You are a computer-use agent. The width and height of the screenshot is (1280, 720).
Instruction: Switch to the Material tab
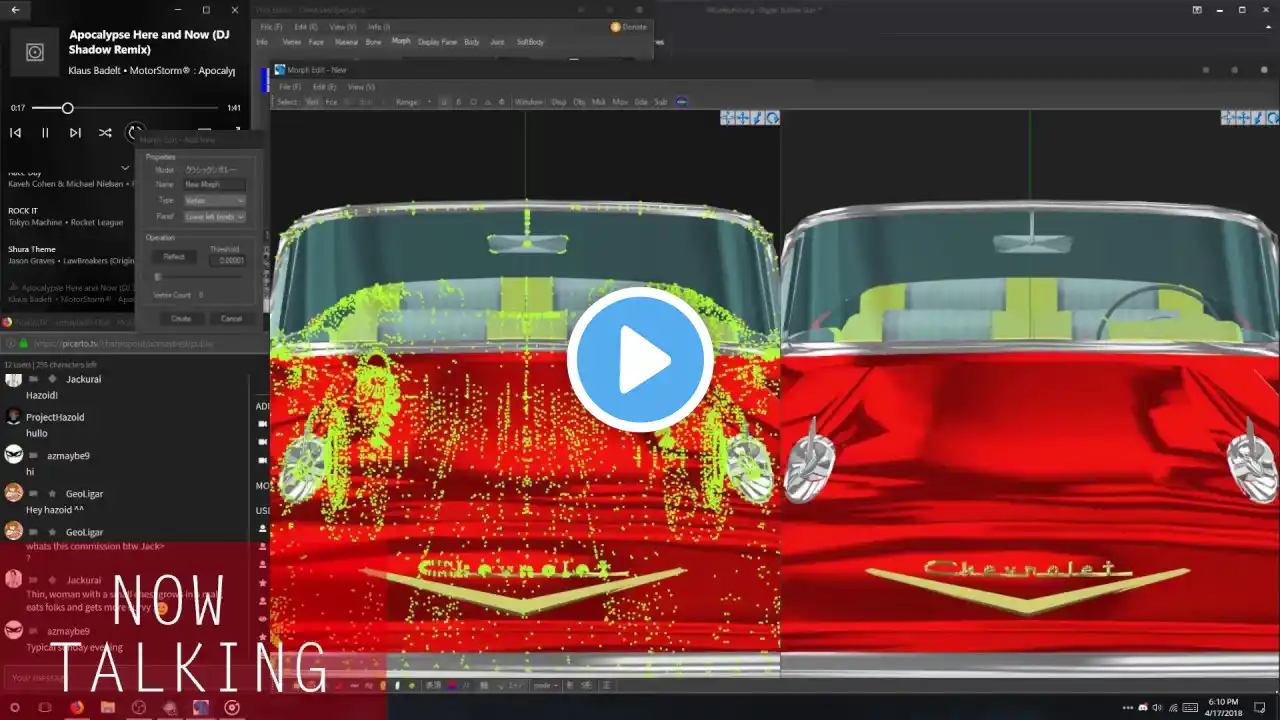346,42
